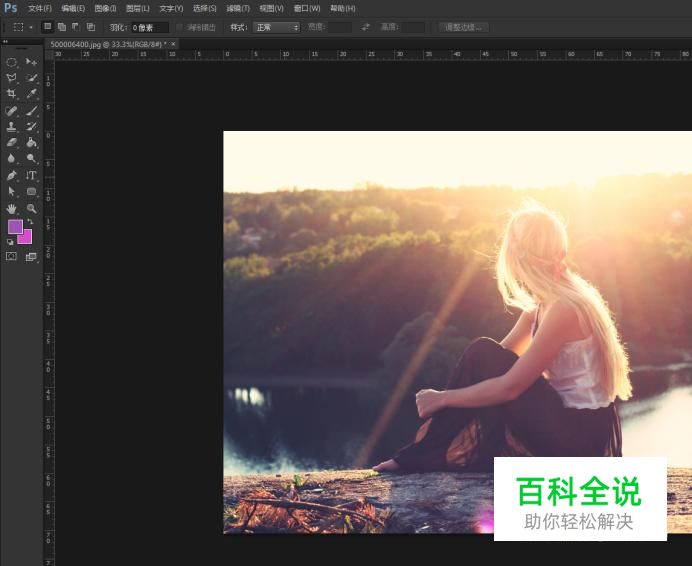
Task: Reset to default foreground/background colors
Action: click(x=10, y=242)
